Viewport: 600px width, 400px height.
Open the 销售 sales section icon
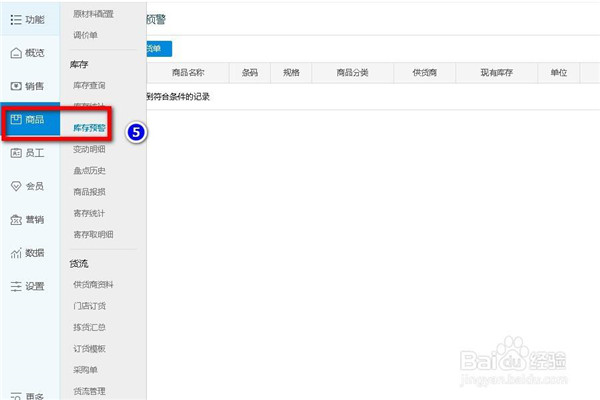[x=16, y=86]
